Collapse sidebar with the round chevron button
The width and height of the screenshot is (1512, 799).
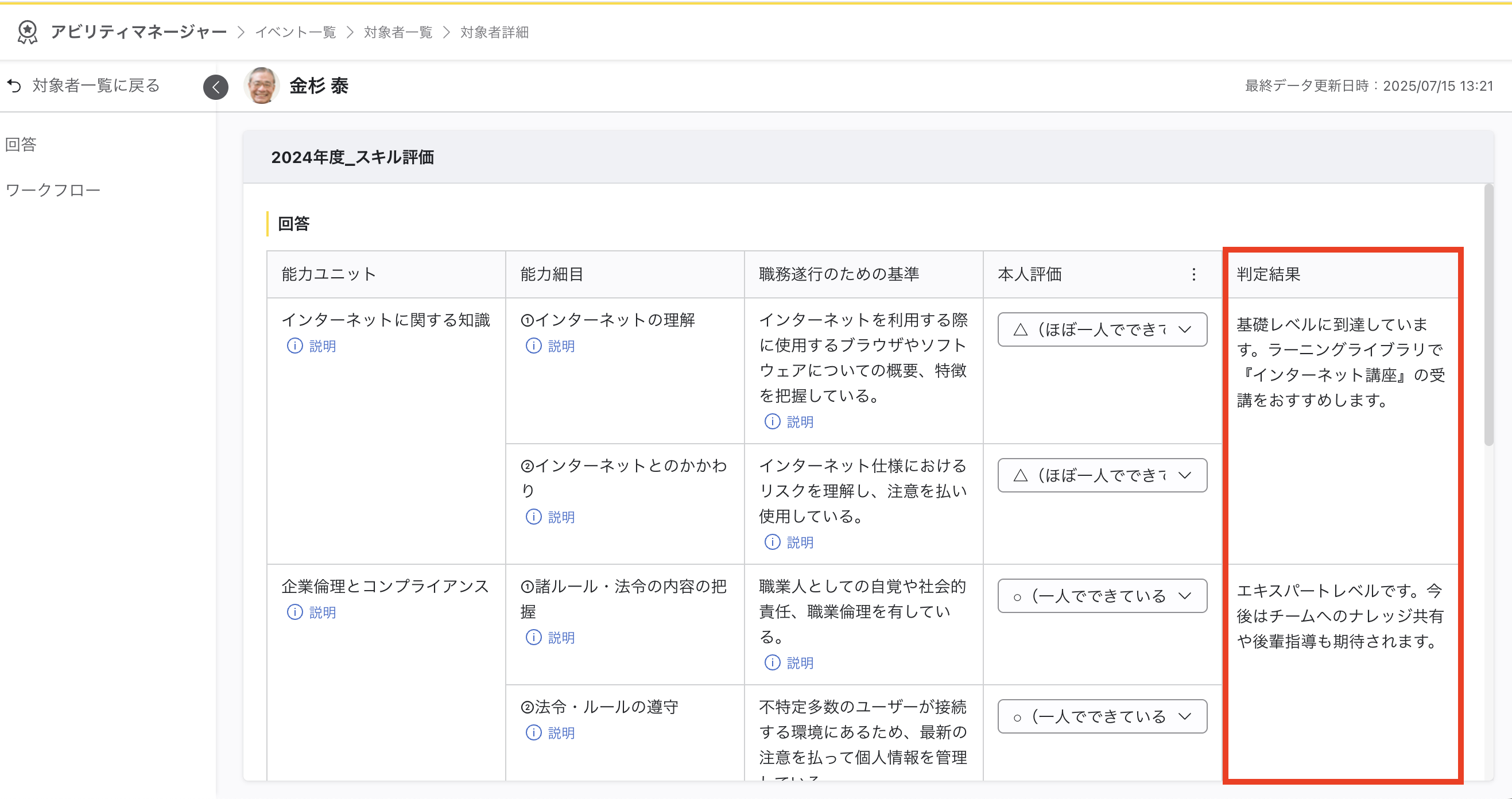coord(215,87)
